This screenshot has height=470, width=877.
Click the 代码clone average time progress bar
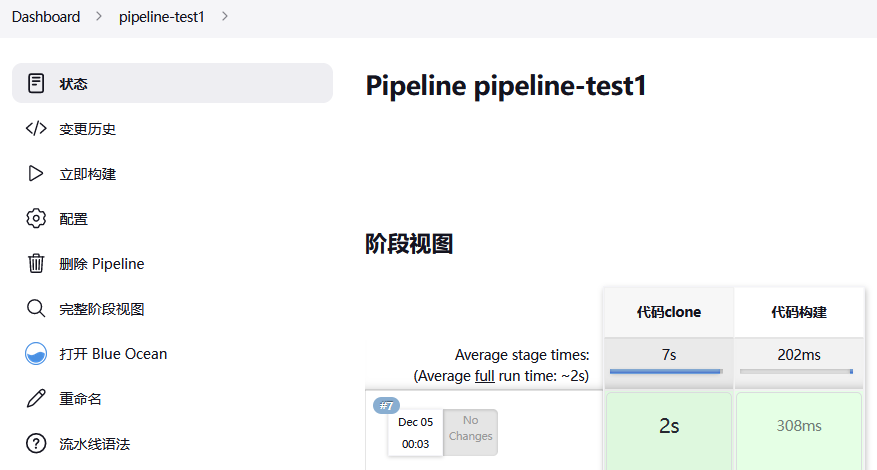click(x=667, y=372)
